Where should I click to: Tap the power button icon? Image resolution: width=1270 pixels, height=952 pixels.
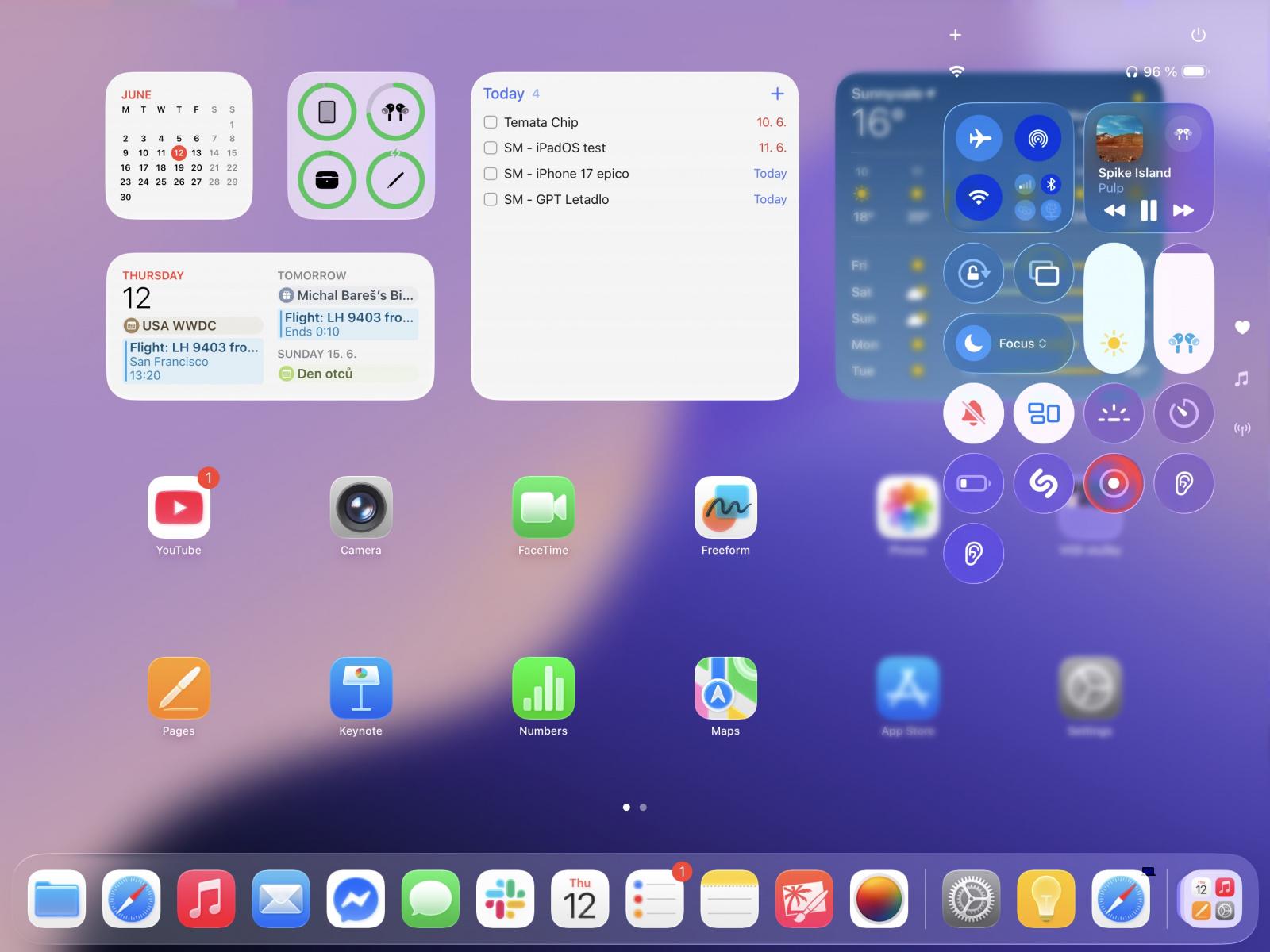[1199, 35]
